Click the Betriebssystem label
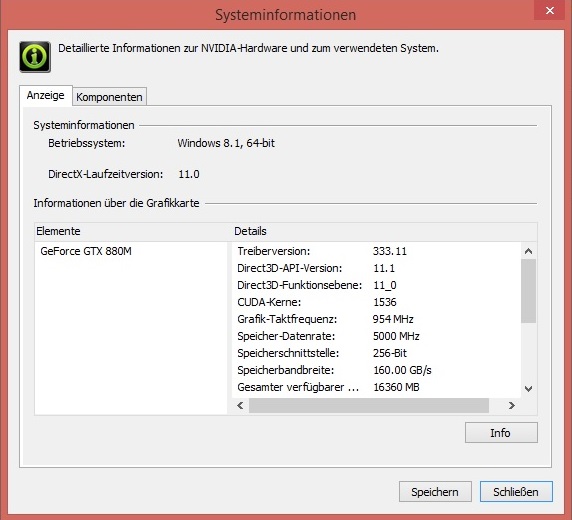Viewport: 572px width, 520px height. click(86, 143)
